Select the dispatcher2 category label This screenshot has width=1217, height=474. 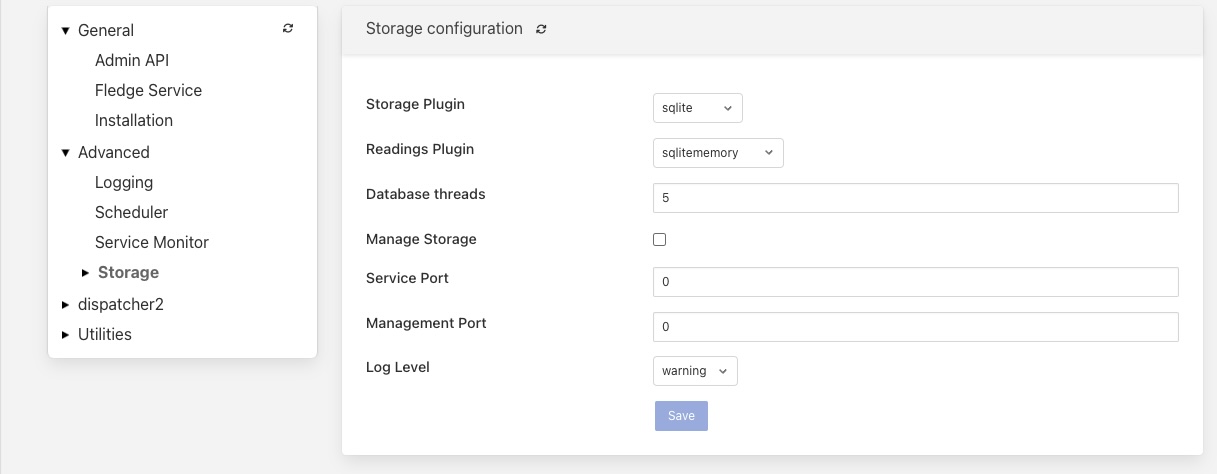(121, 304)
